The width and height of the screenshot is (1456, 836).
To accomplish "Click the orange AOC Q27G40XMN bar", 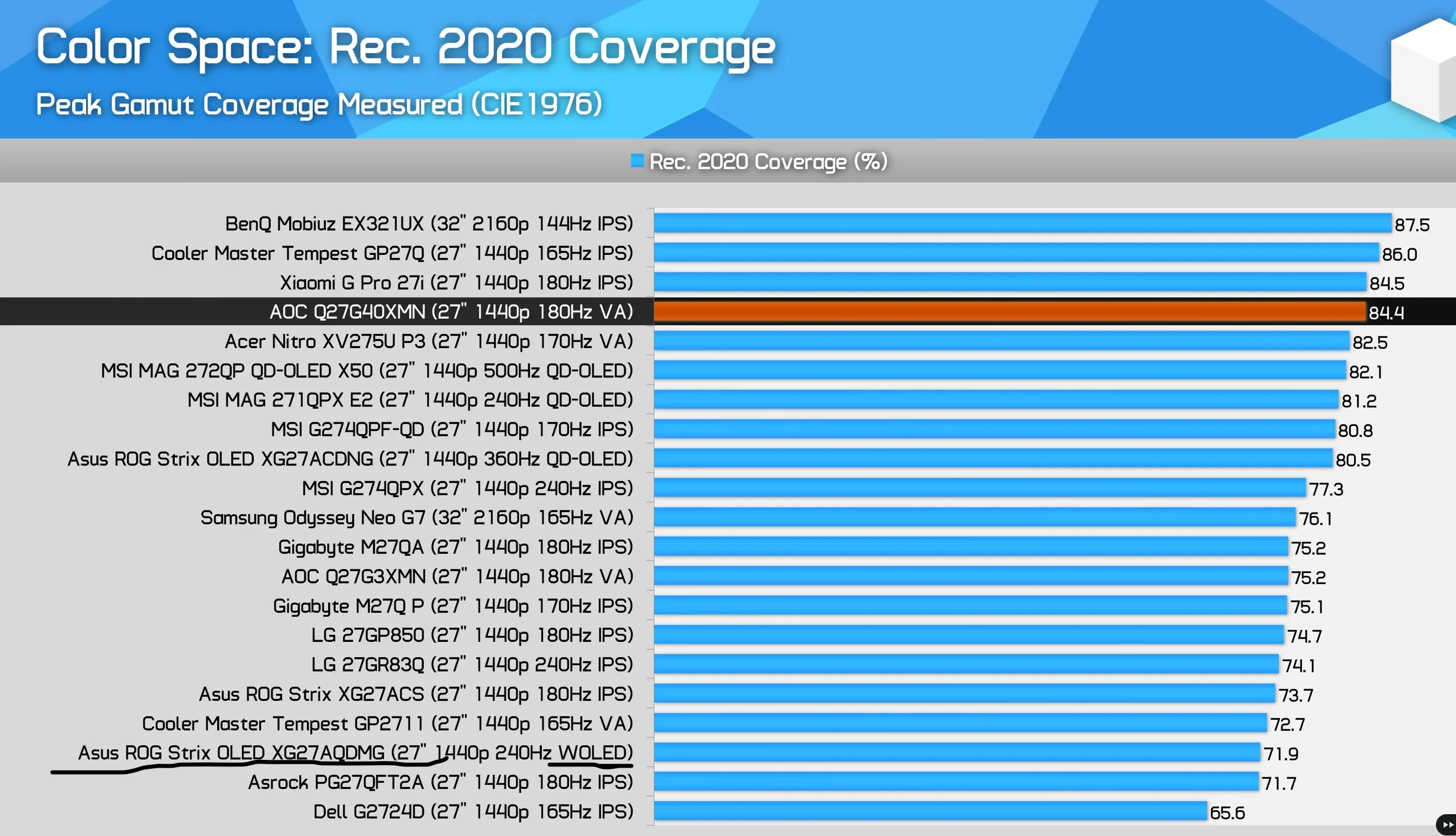I will 1009,312.
